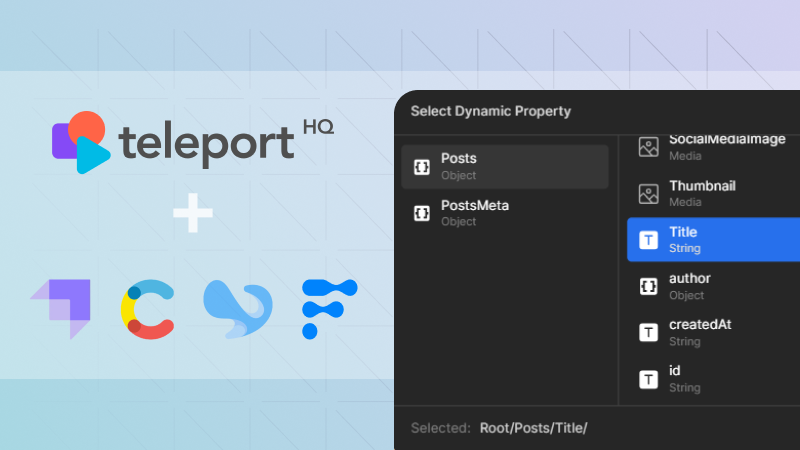The height and width of the screenshot is (450, 800).
Task: Pick the createdAt string property
Action: point(713,333)
